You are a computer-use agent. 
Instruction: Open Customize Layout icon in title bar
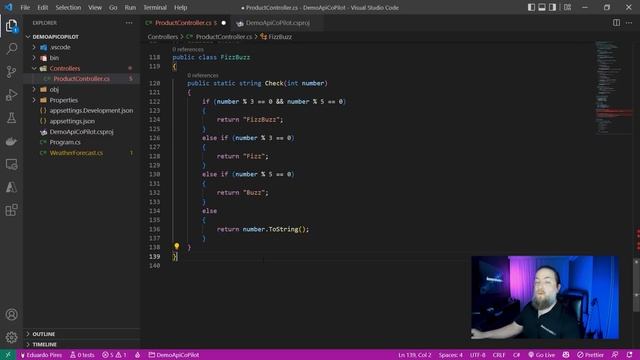[567, 7]
